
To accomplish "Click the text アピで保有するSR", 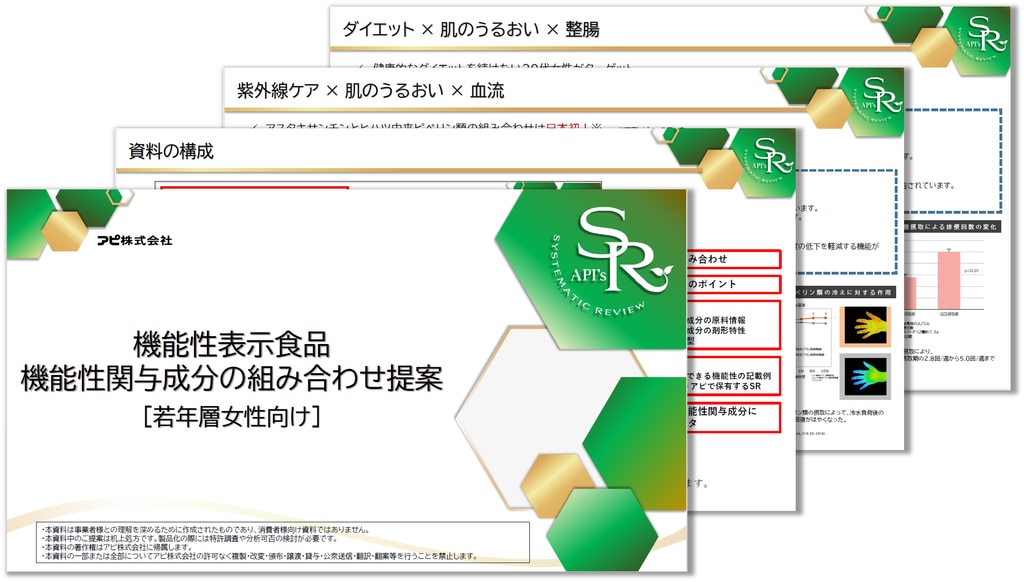I will pyautogui.click(x=725, y=386).
